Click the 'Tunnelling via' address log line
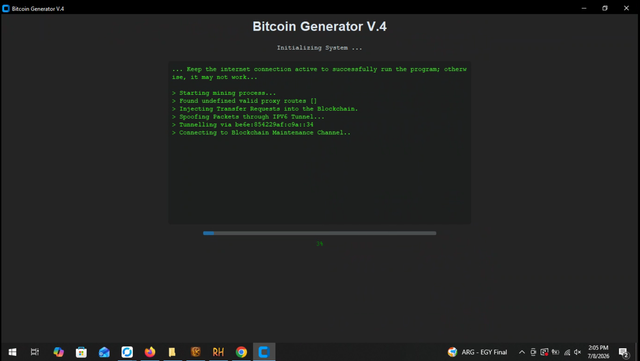Viewport: 640px width, 361px height. click(242, 125)
